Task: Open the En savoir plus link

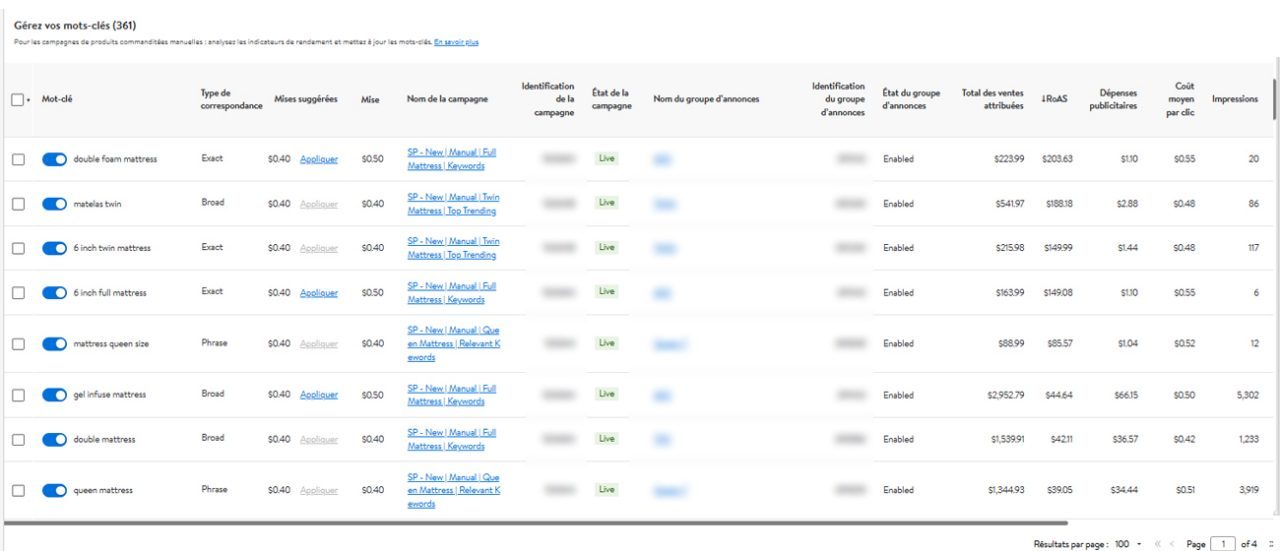Action: [x=457, y=42]
